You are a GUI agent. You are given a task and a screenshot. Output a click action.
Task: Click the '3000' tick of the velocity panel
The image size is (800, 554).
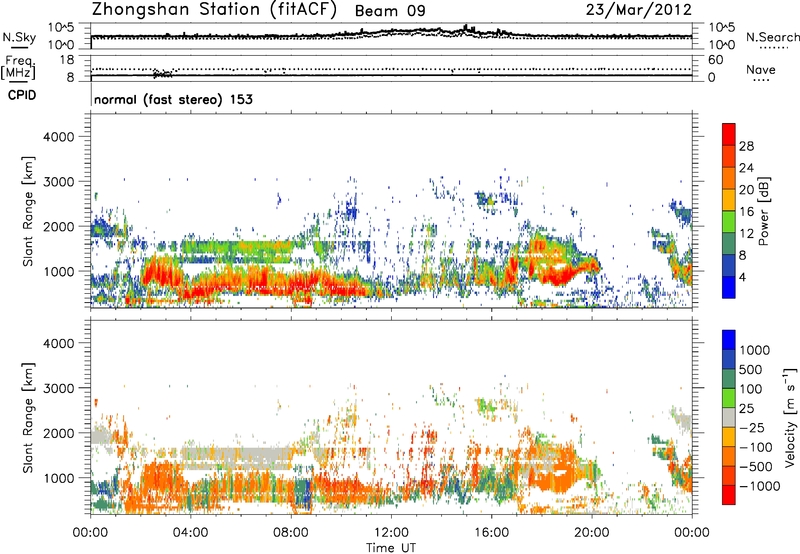pos(58,388)
